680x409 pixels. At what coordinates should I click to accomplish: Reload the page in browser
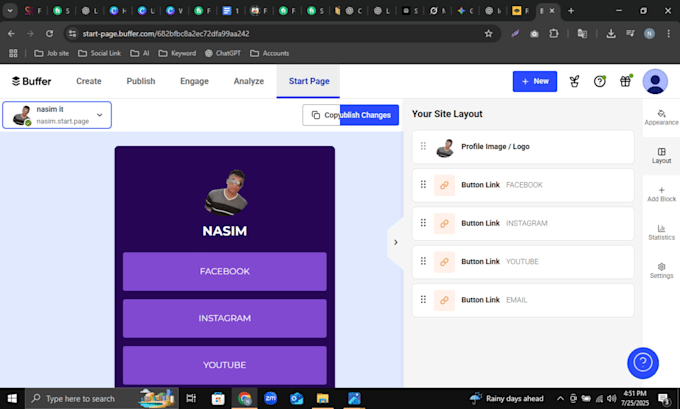[49, 33]
